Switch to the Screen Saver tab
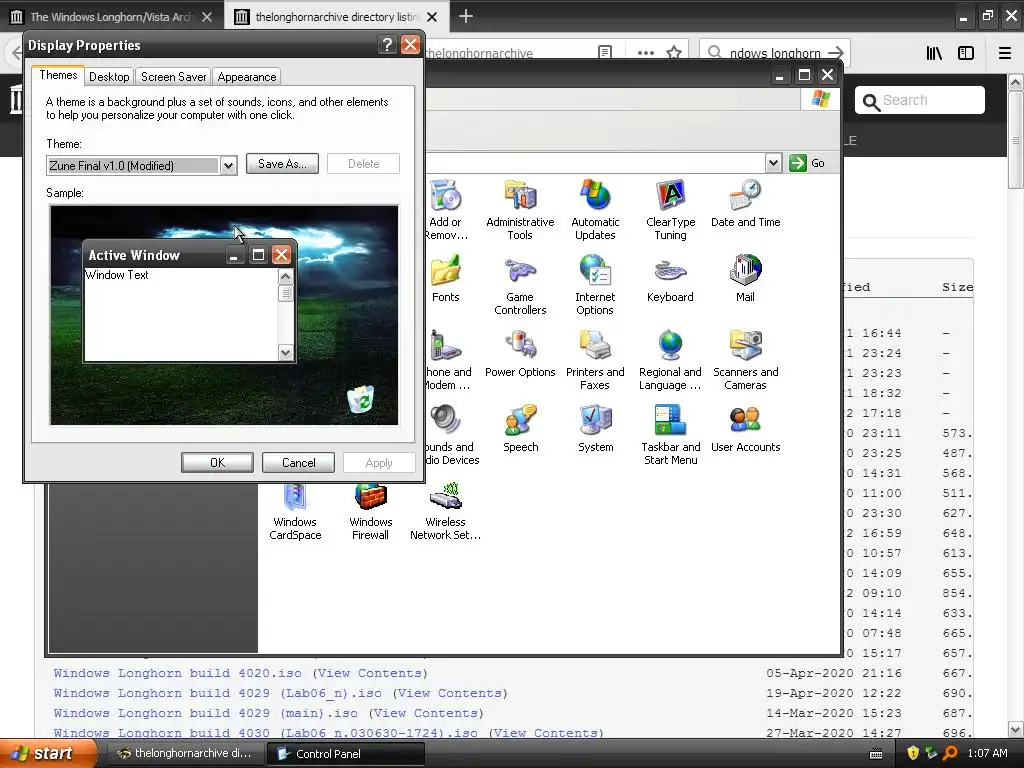Image resolution: width=1024 pixels, height=768 pixels. [174, 77]
